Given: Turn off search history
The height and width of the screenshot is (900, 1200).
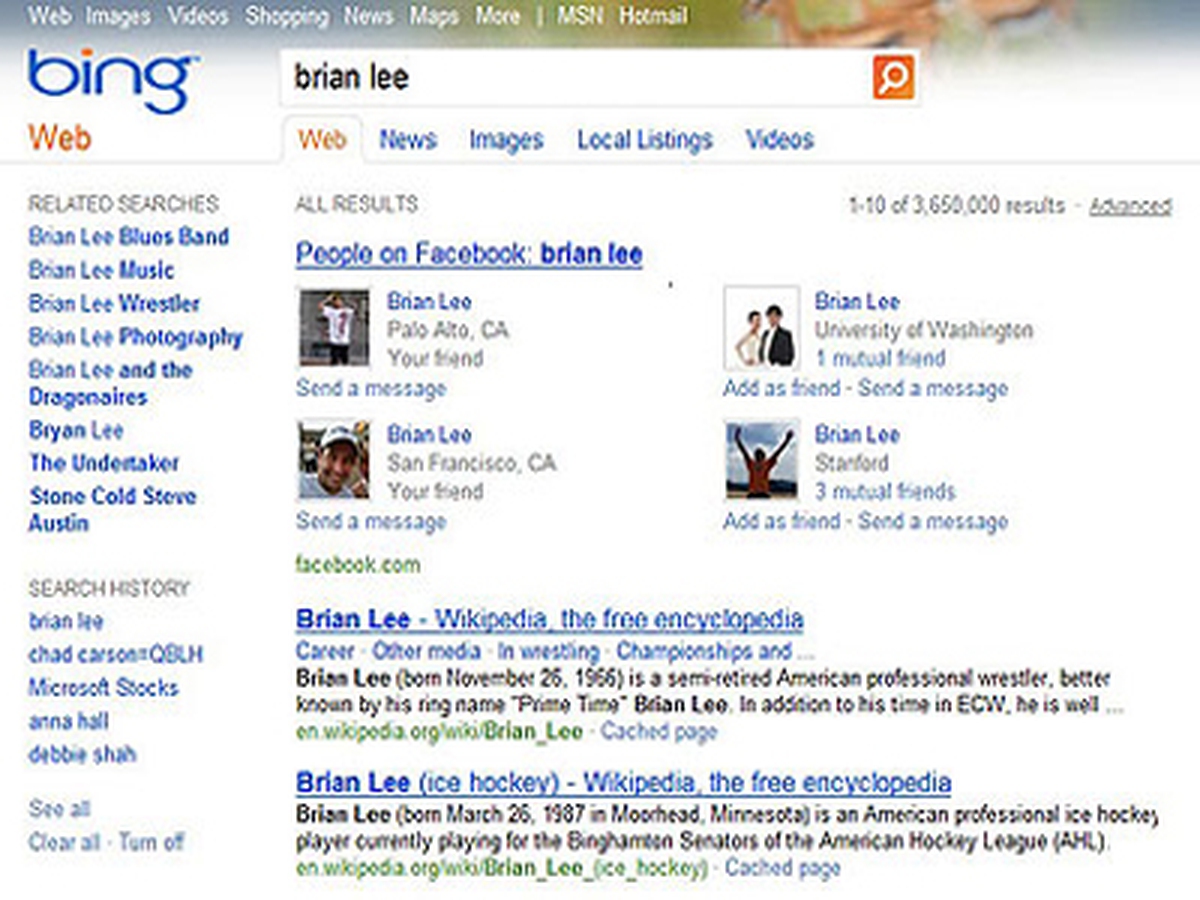Looking at the screenshot, I should (x=151, y=842).
